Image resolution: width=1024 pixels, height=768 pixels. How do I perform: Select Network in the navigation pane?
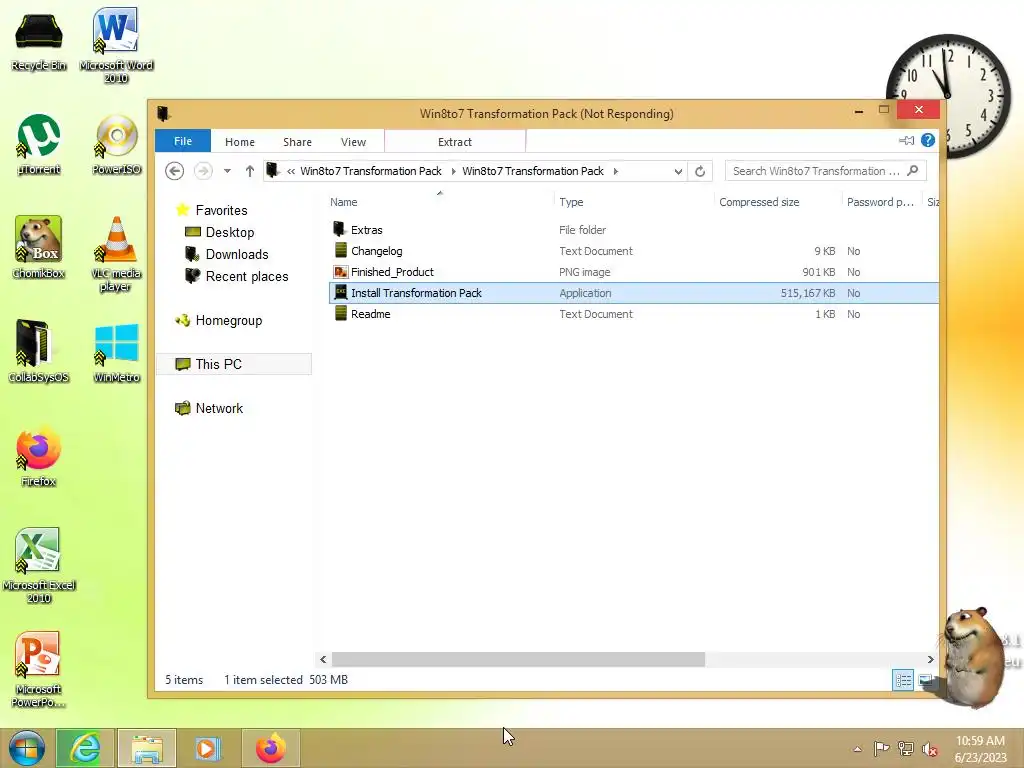(219, 408)
